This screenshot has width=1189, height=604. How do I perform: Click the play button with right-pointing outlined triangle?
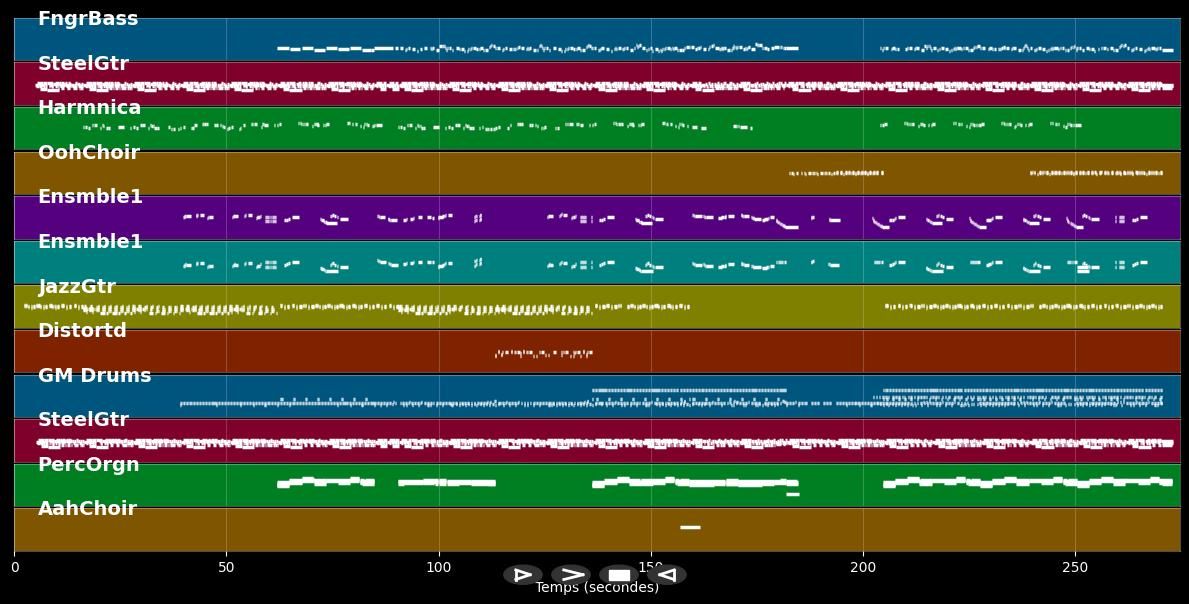(x=522, y=575)
